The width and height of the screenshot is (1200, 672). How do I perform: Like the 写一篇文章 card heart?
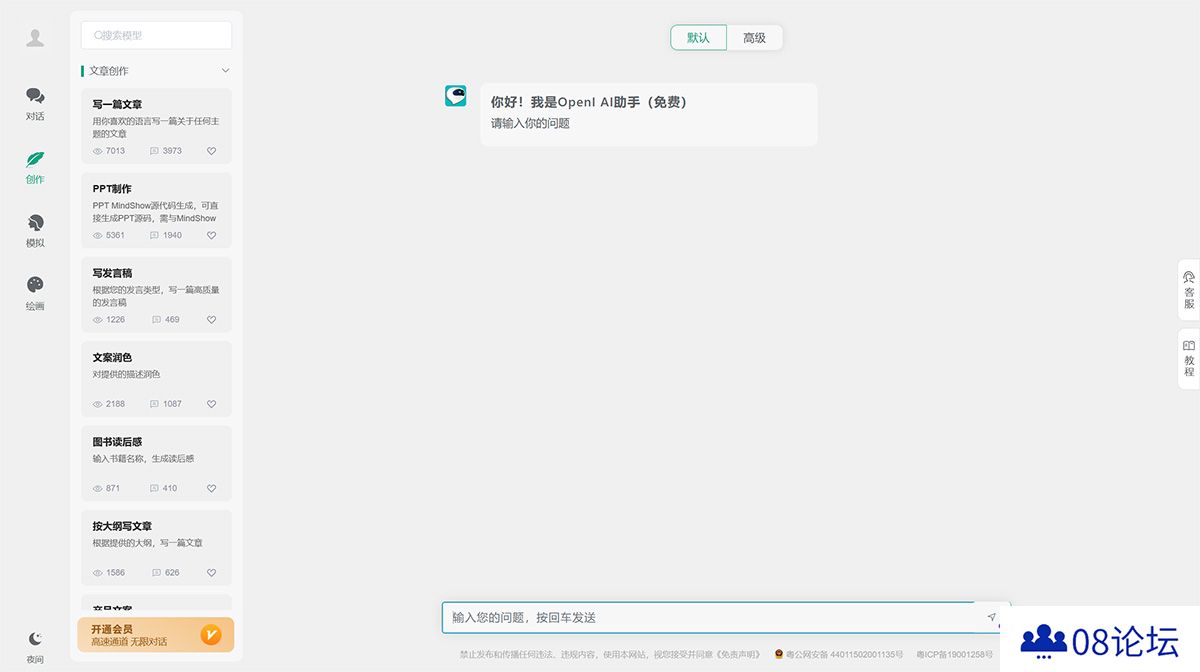pos(211,151)
